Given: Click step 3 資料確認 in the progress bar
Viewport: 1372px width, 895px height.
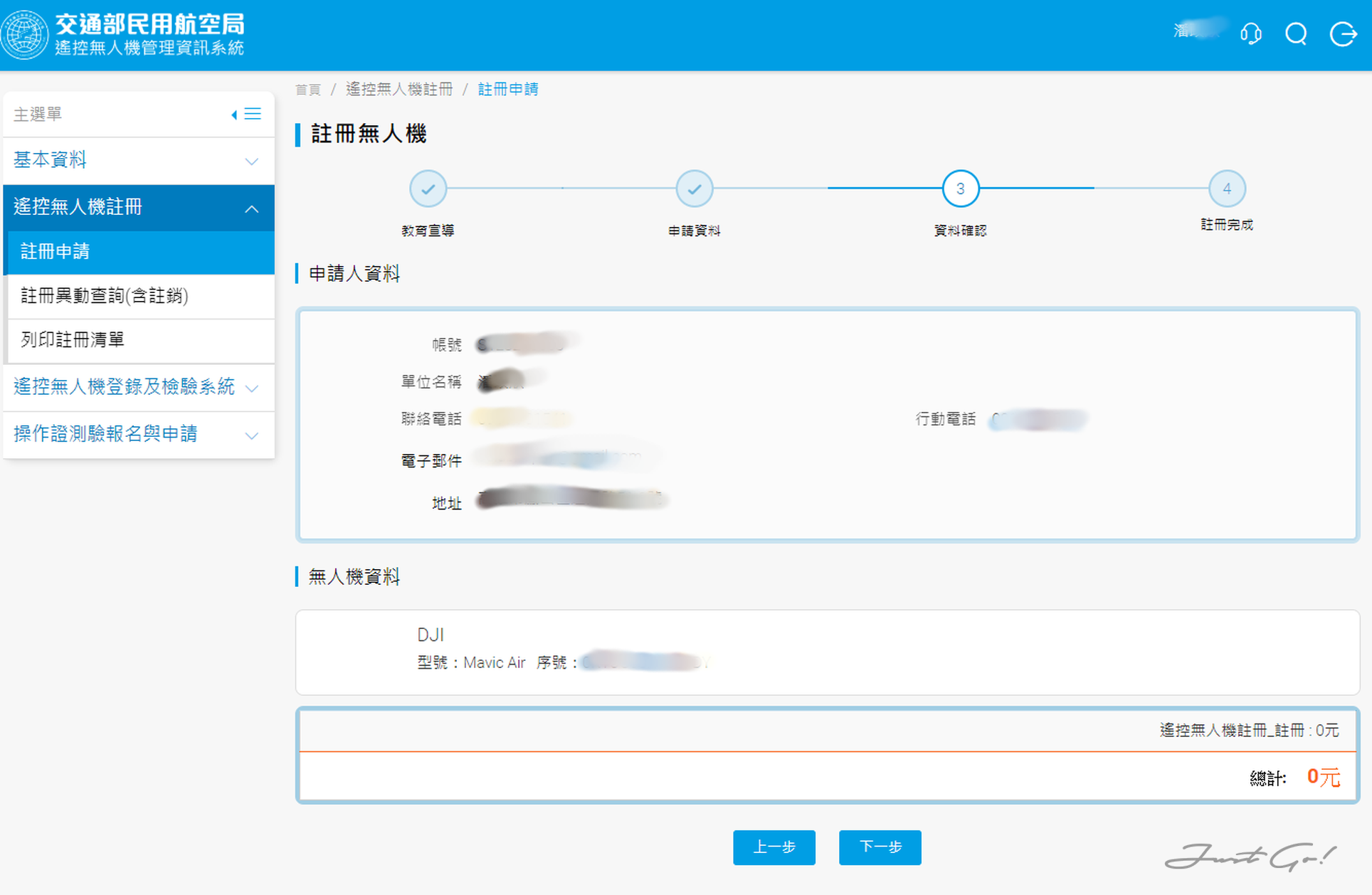Looking at the screenshot, I should (959, 188).
